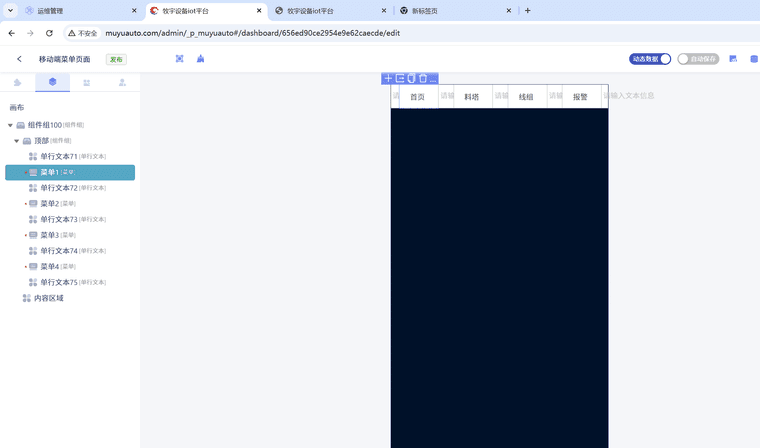Click the 线组 menu item on canvas
Viewport: 760px width, 448px height.
click(x=526, y=97)
